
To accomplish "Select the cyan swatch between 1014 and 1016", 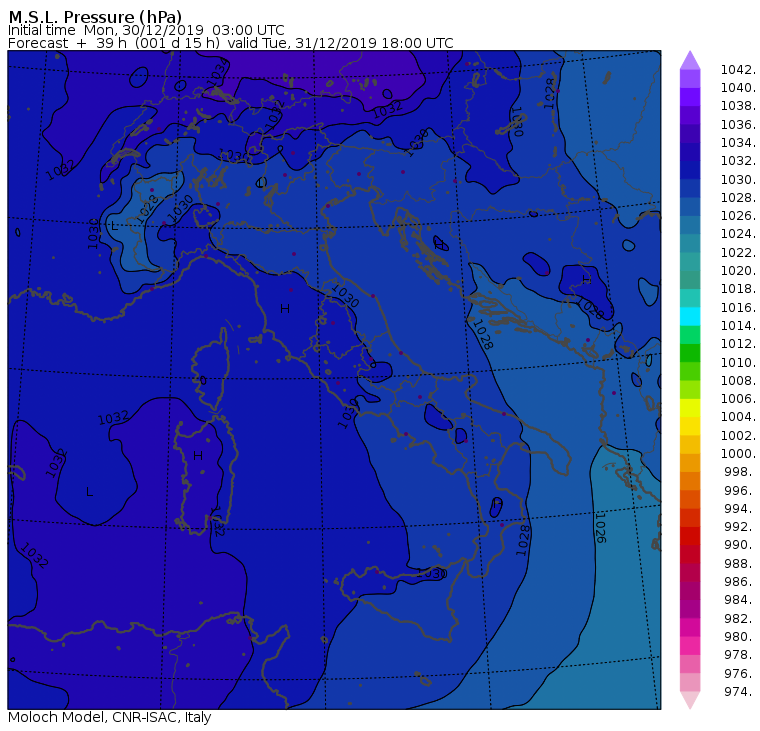I will coord(690,317).
